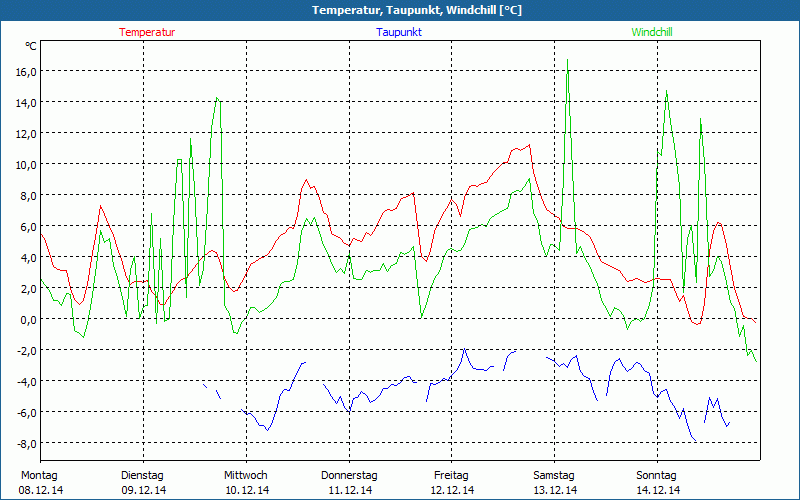Select the -4,0 y-axis value
Viewport: 800px width, 500px height.
coord(27,382)
